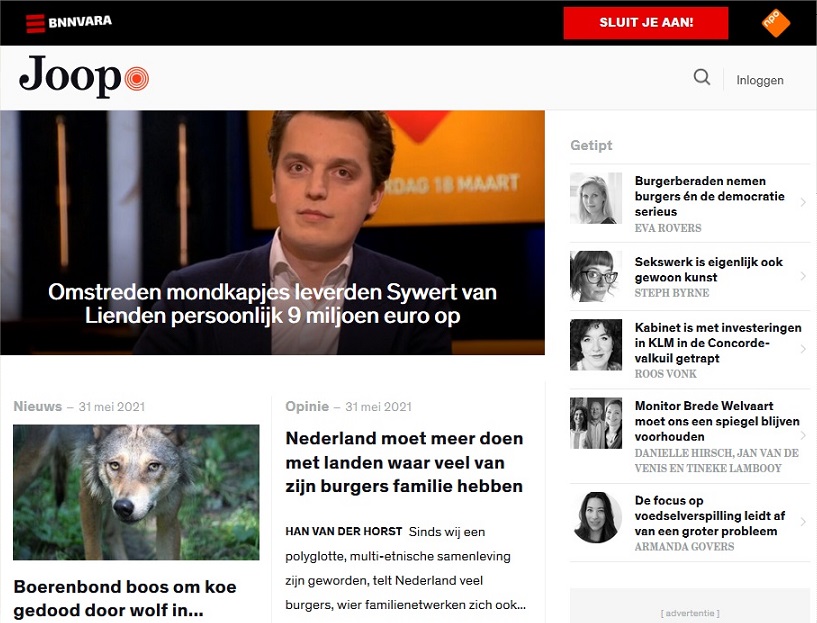Select the Opinie category label

click(307, 406)
